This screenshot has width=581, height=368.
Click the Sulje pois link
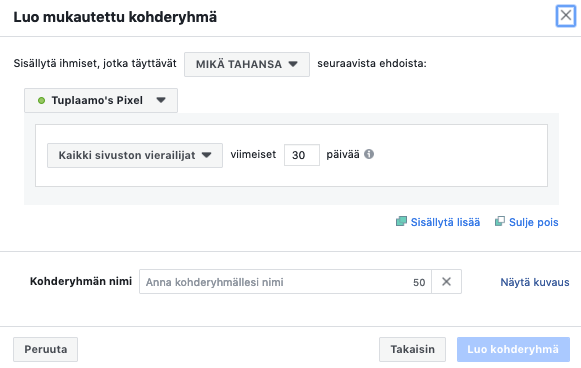533,222
